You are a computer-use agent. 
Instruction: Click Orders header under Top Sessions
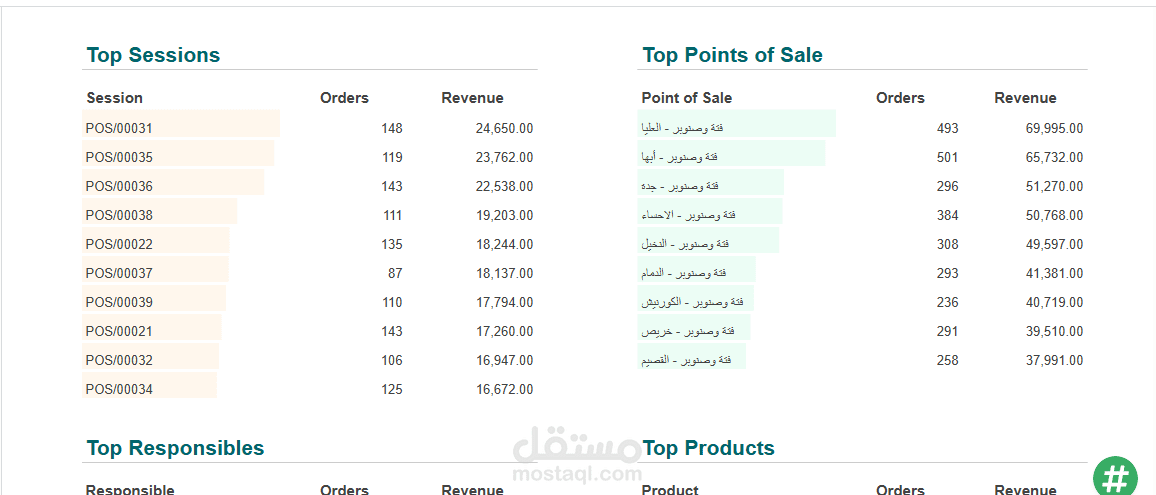[344, 98]
